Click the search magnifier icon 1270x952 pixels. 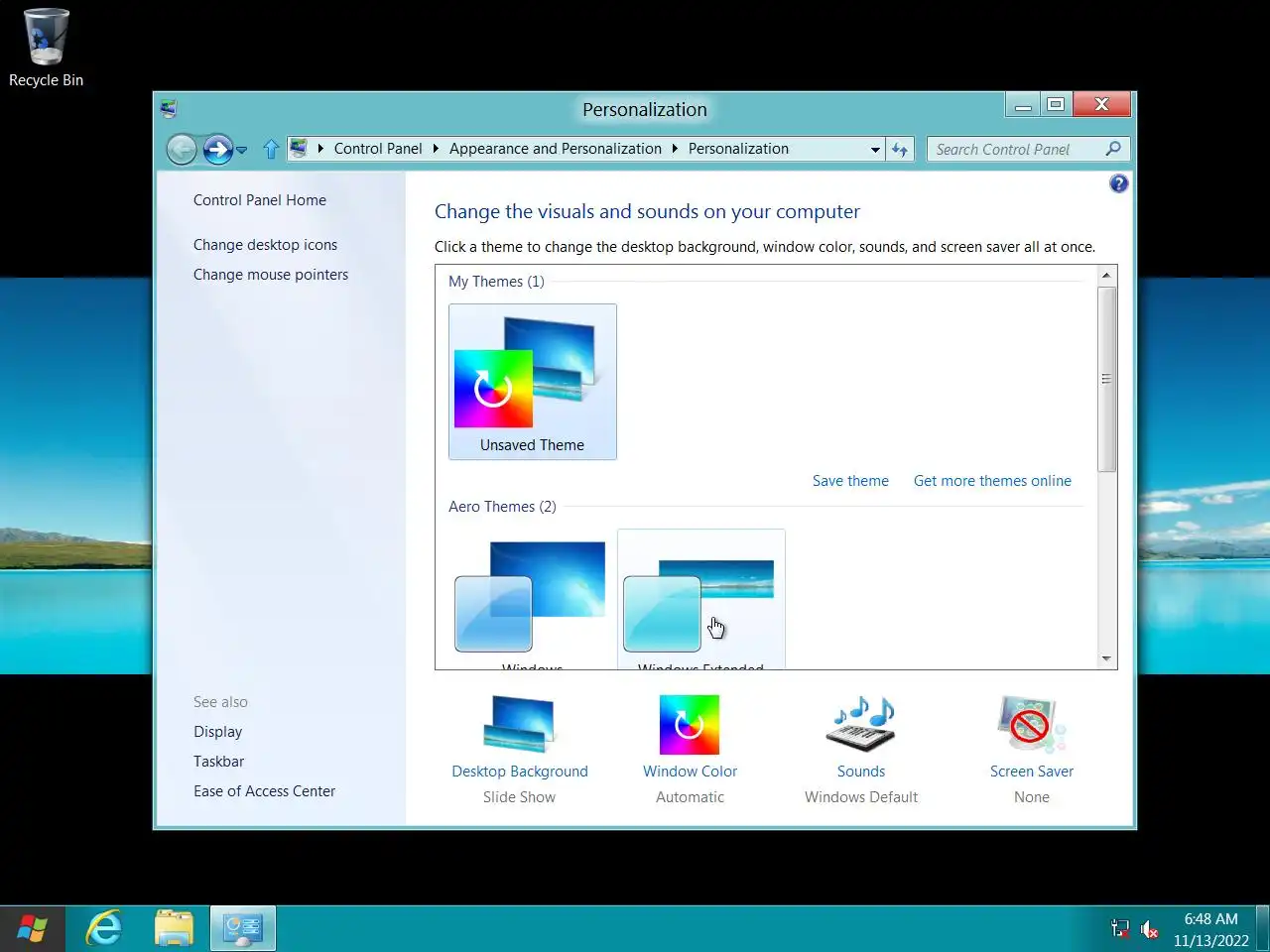click(1113, 149)
